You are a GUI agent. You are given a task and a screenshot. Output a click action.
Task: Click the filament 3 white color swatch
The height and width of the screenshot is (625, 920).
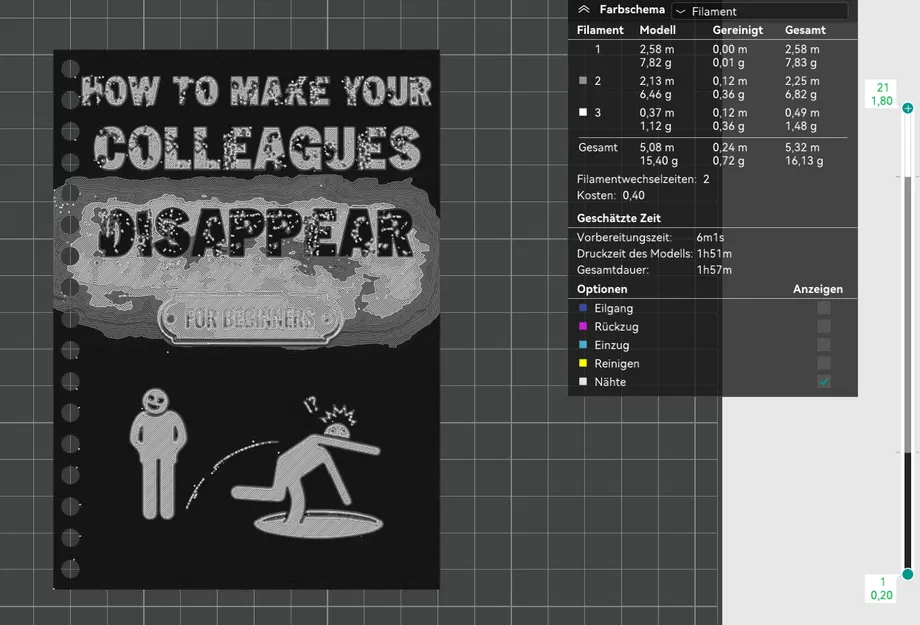point(583,112)
